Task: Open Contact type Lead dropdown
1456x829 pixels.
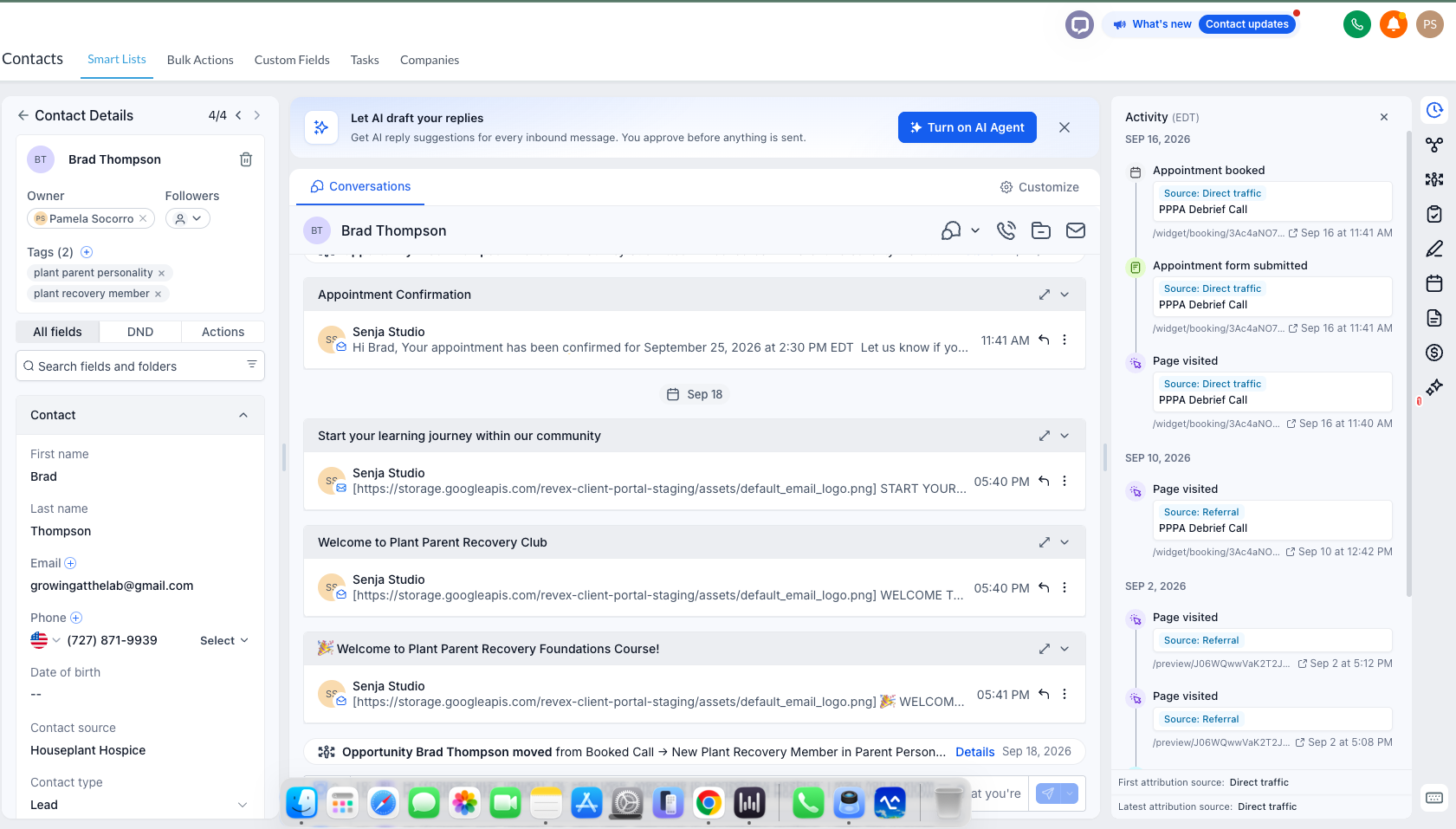Action: [139, 805]
